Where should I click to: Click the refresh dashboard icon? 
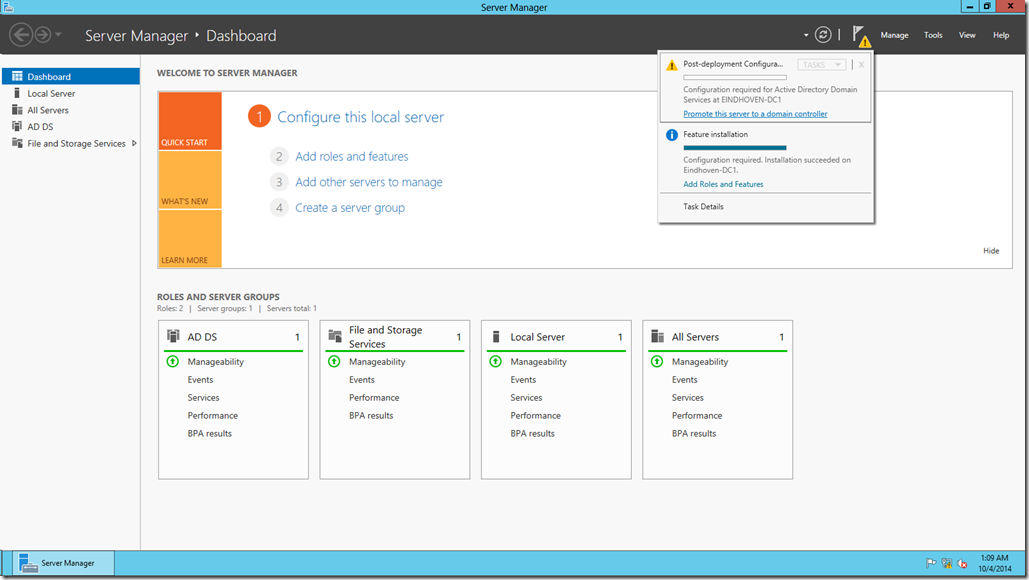coord(823,35)
